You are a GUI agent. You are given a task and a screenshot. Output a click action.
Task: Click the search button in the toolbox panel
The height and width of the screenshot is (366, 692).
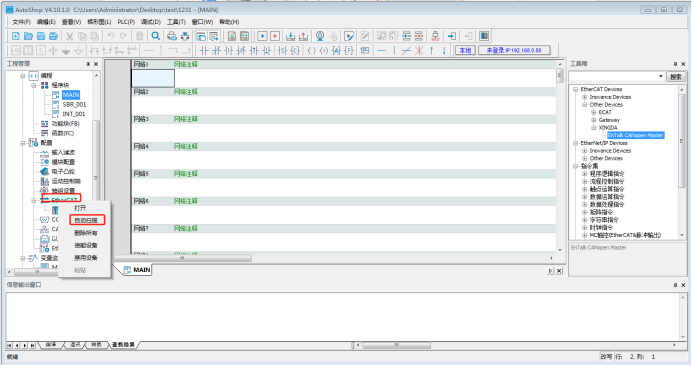click(676, 77)
